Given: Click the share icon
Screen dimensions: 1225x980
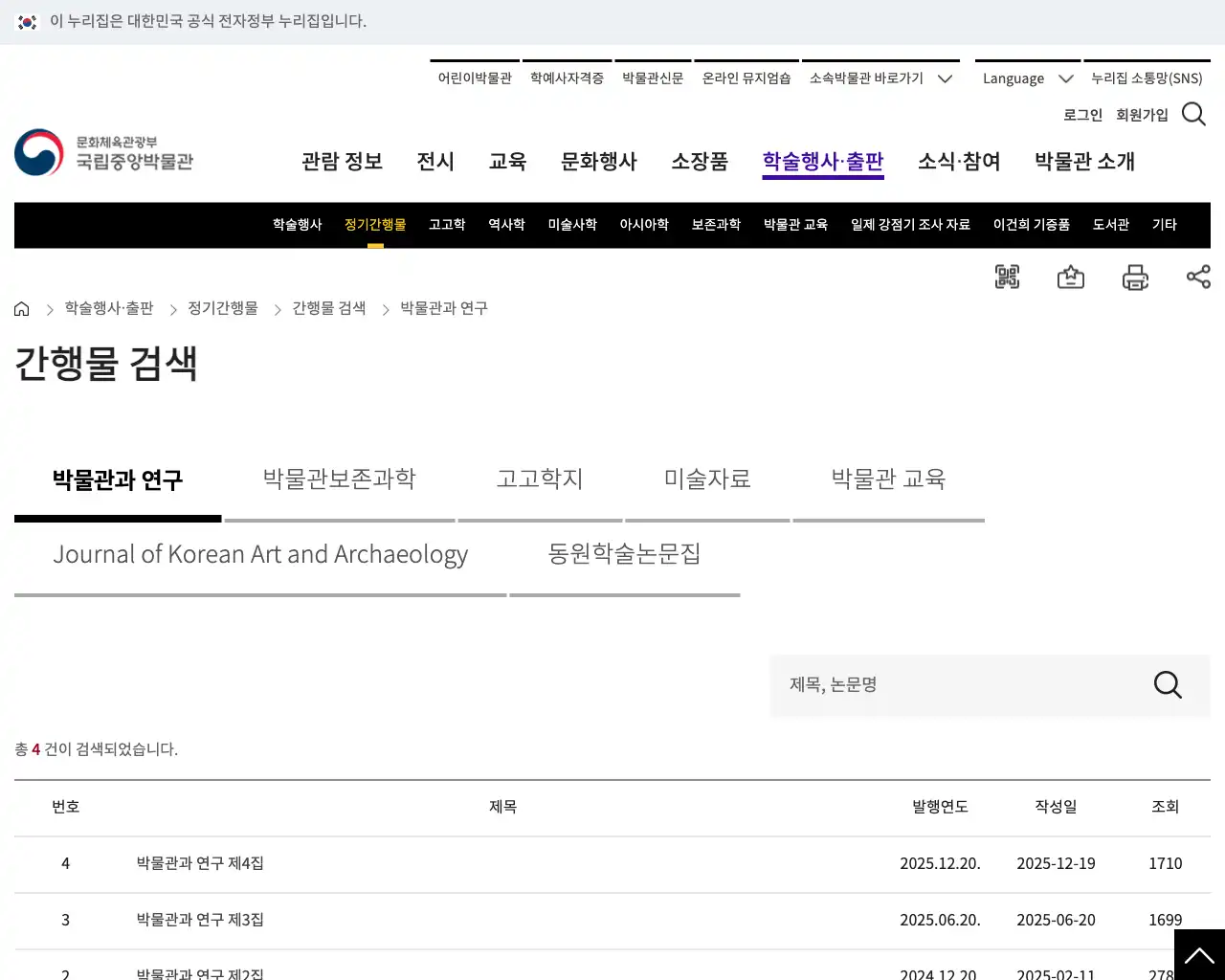Looking at the screenshot, I should pyautogui.click(x=1198, y=277).
